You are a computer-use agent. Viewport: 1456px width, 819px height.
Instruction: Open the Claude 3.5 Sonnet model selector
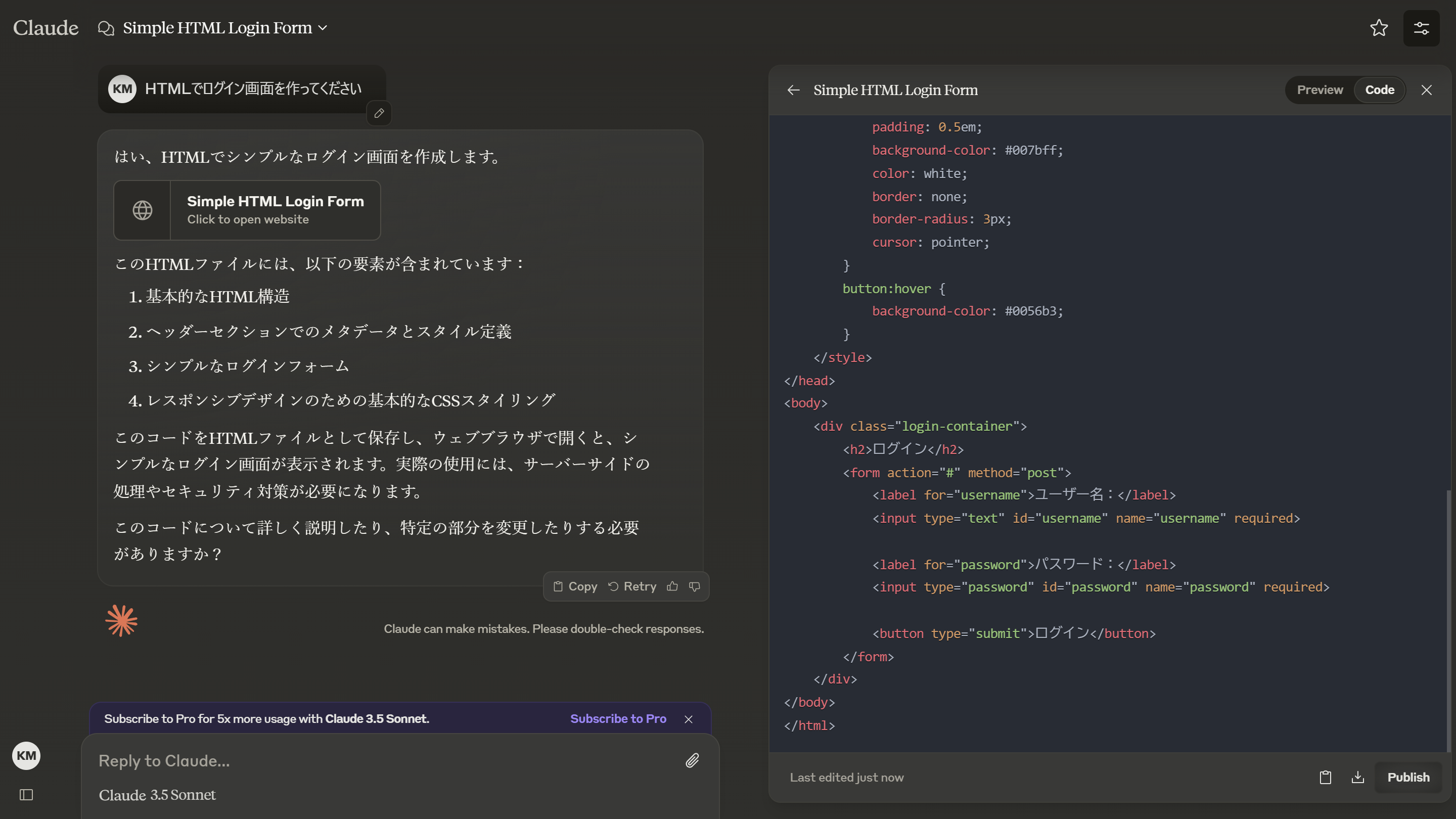[x=157, y=795]
